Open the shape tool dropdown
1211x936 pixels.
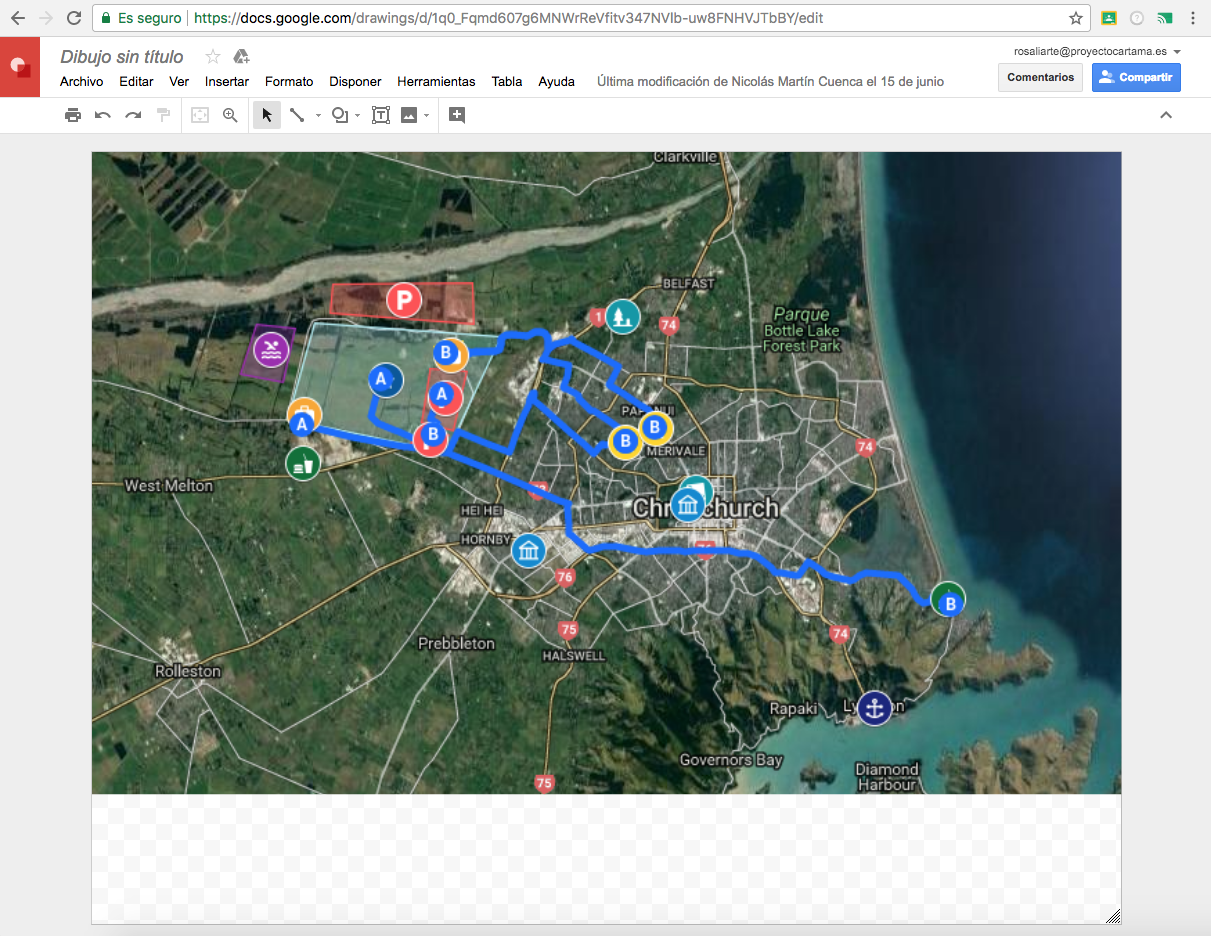click(x=357, y=116)
